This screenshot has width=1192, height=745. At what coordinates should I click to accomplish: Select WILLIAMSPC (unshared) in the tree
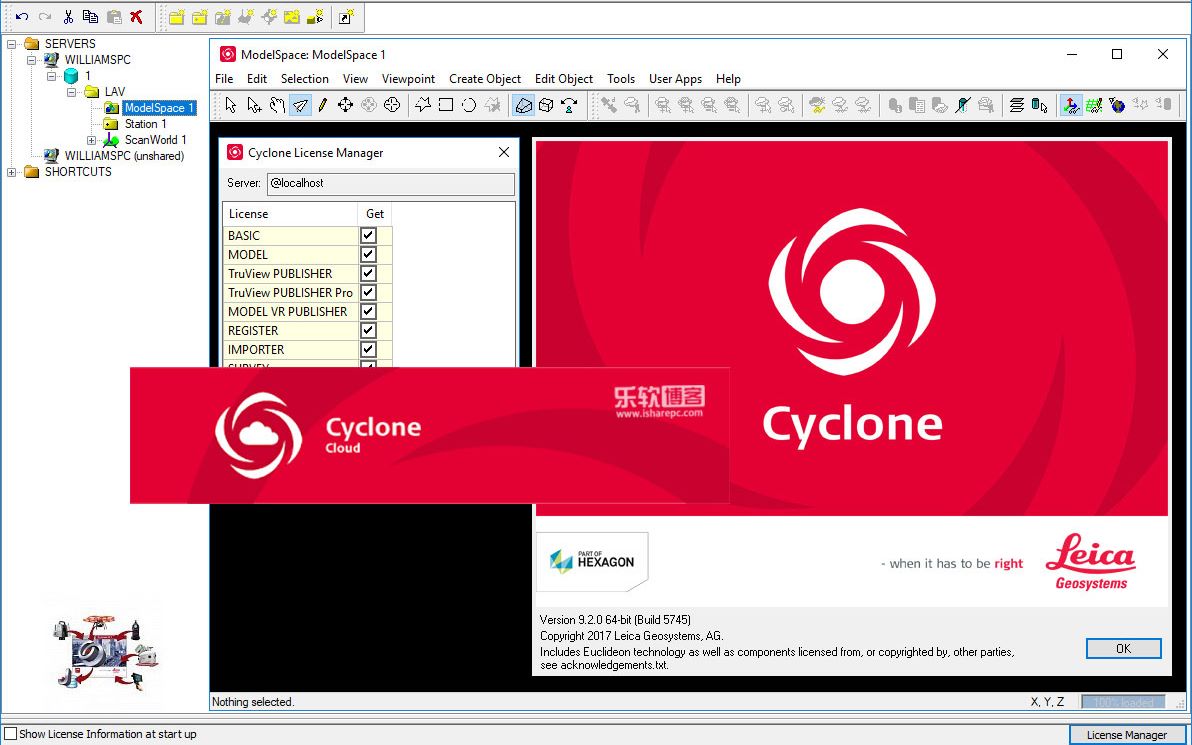[124, 156]
